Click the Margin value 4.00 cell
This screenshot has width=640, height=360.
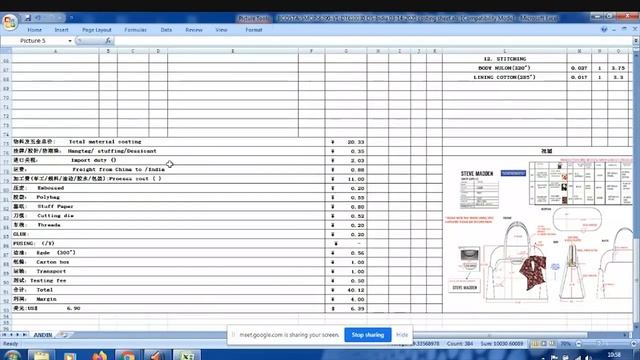(346, 300)
